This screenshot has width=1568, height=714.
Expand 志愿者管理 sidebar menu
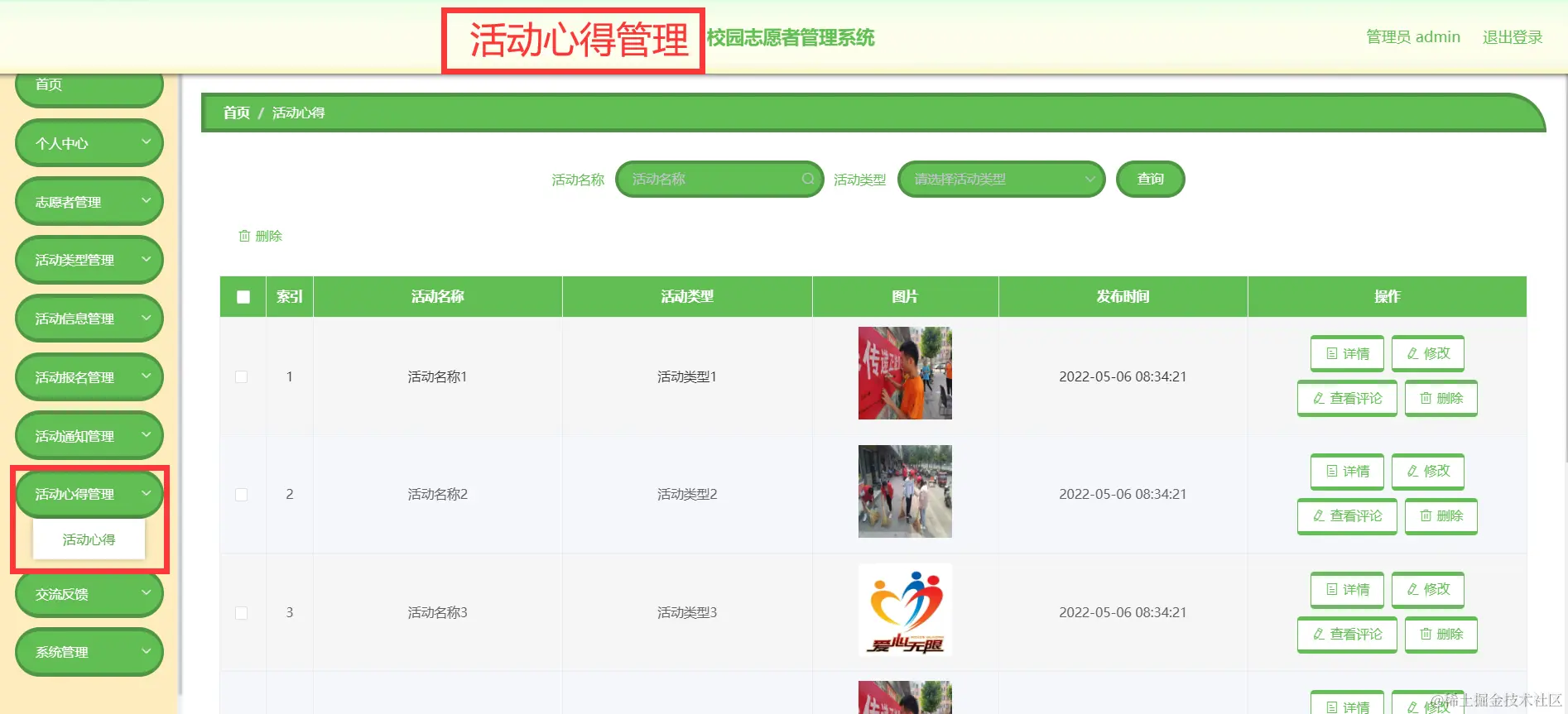[x=89, y=202]
